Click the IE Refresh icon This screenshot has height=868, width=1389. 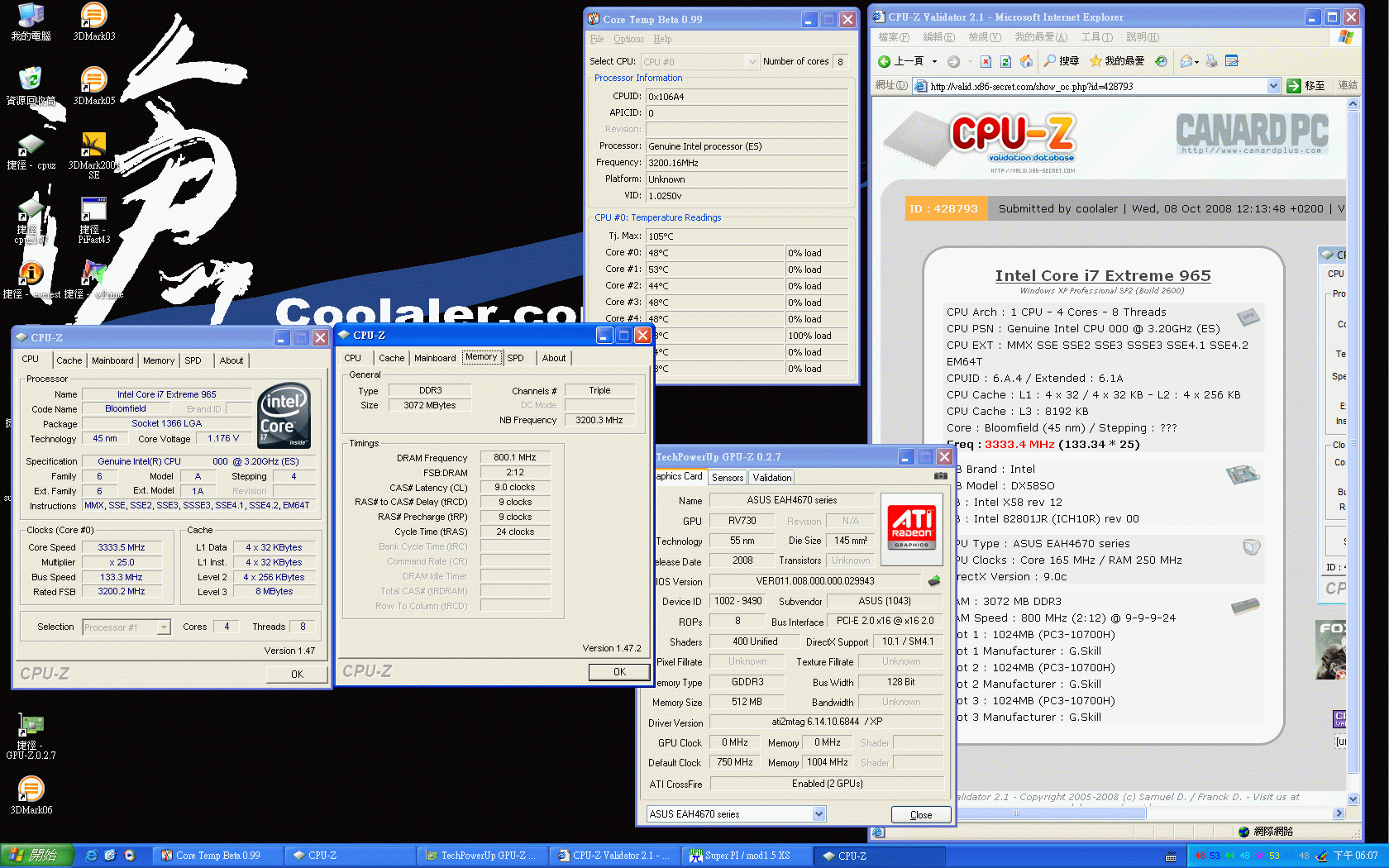tap(1005, 61)
